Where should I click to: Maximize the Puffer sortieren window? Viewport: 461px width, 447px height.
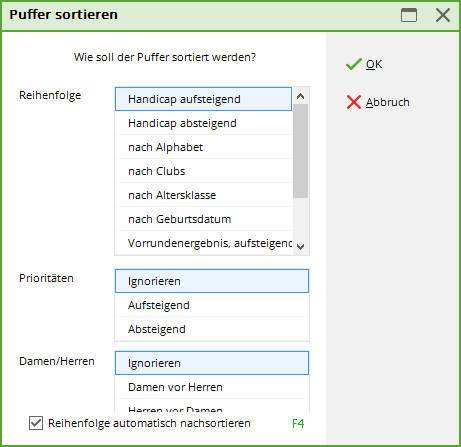pyautogui.click(x=409, y=15)
